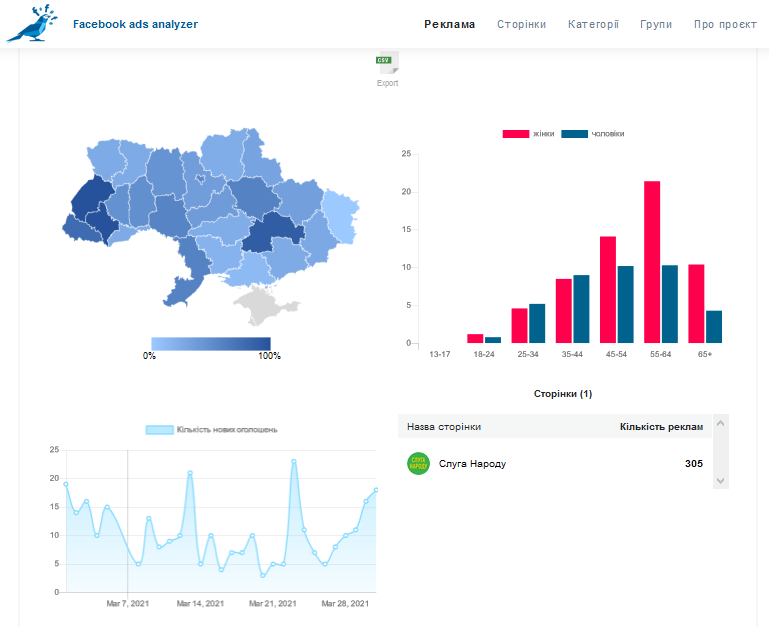Click the Слуга Народу page avatar icon

(418, 464)
